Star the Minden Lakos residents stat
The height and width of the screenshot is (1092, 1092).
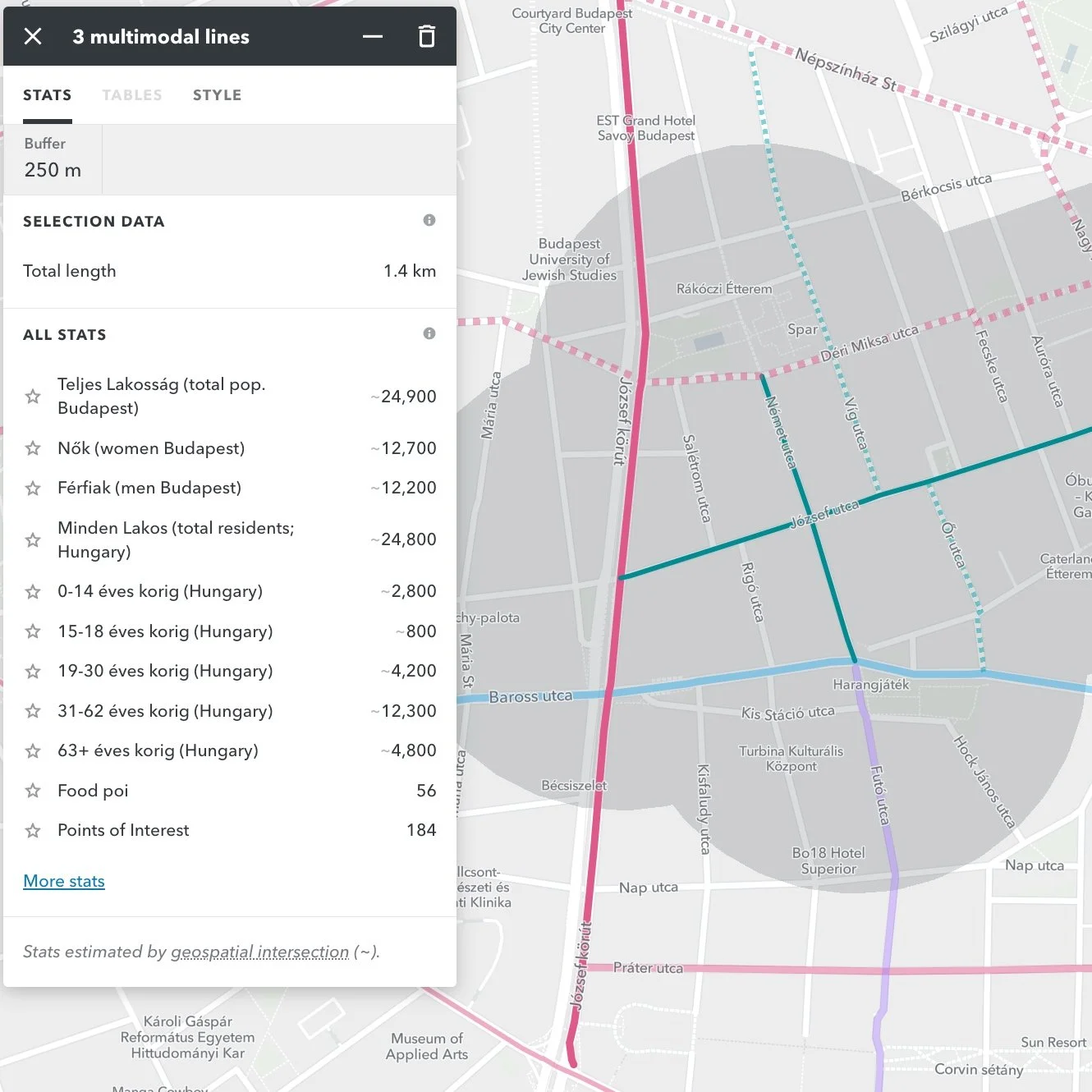click(33, 539)
